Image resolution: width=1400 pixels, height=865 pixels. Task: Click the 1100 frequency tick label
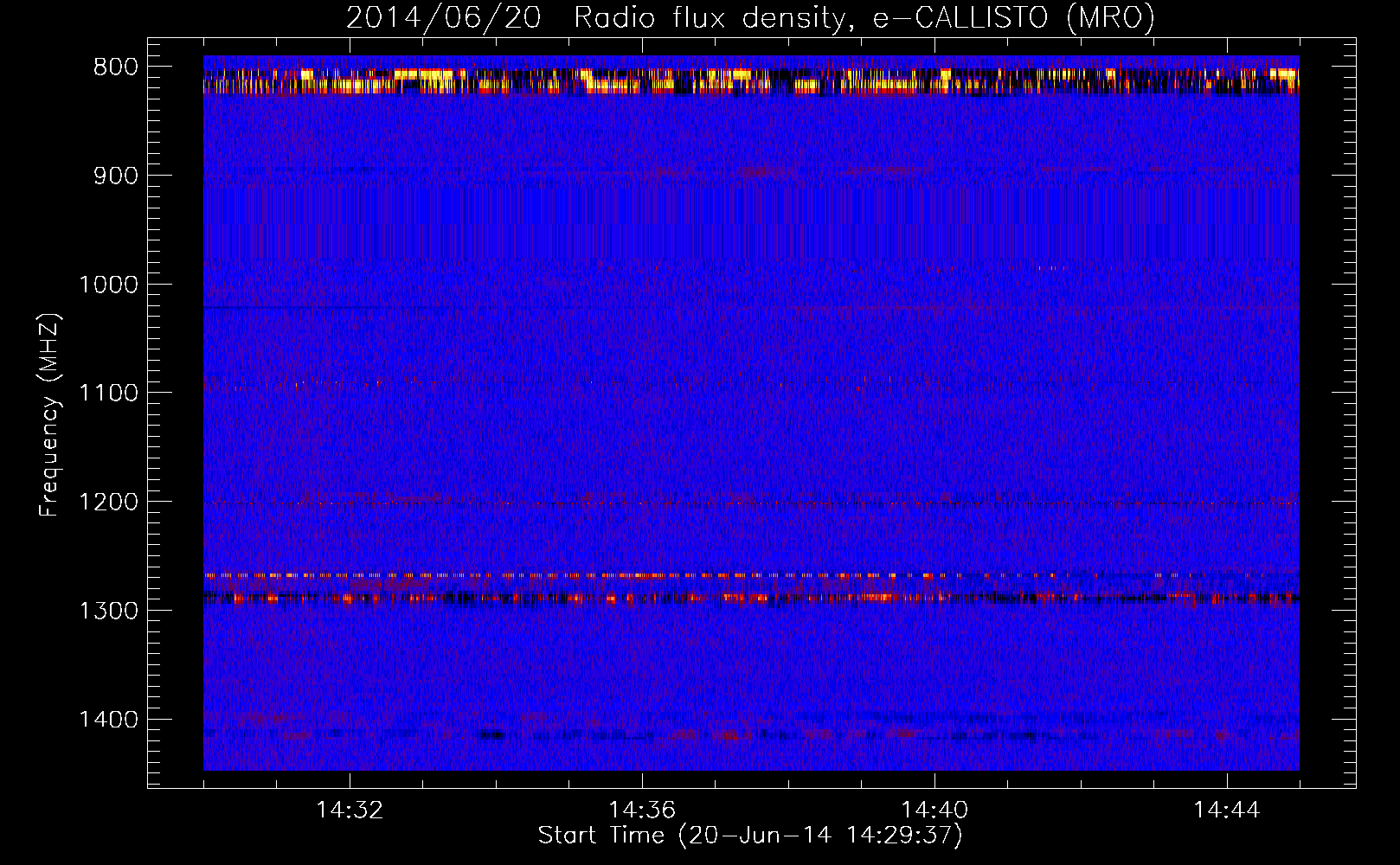(x=108, y=394)
